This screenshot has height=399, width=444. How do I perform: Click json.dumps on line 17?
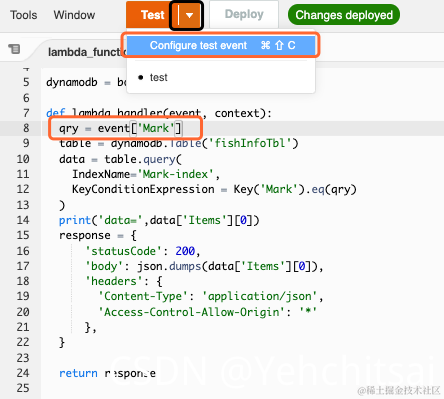(169, 266)
